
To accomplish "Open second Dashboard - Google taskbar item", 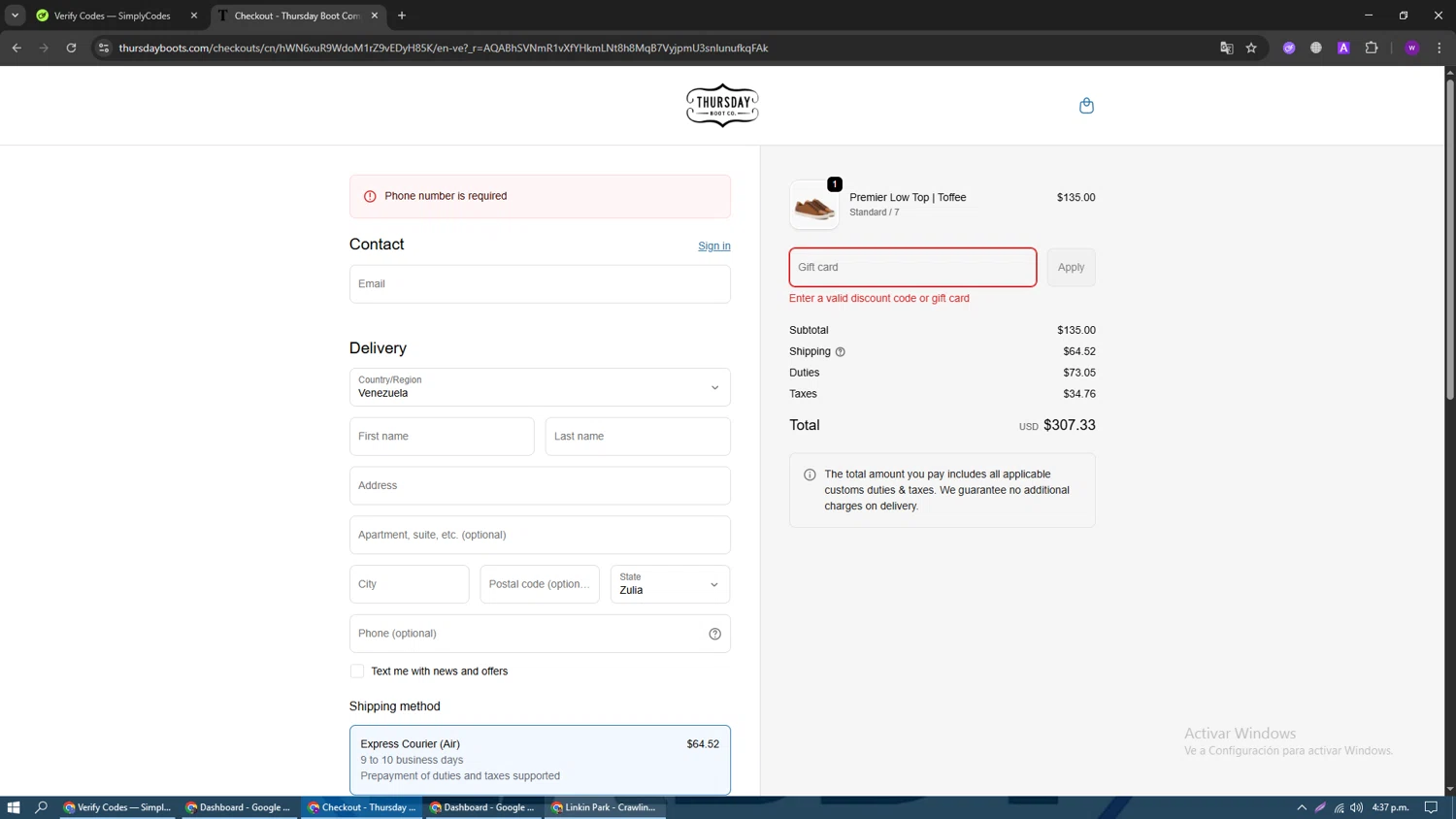I will pos(483,807).
